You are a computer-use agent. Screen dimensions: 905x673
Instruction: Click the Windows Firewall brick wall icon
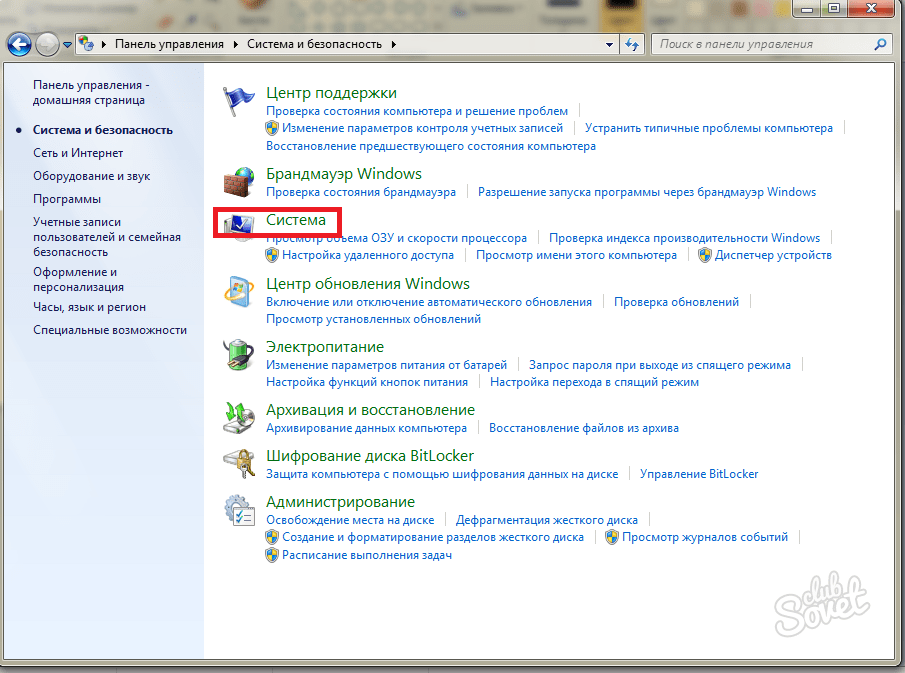(x=239, y=183)
